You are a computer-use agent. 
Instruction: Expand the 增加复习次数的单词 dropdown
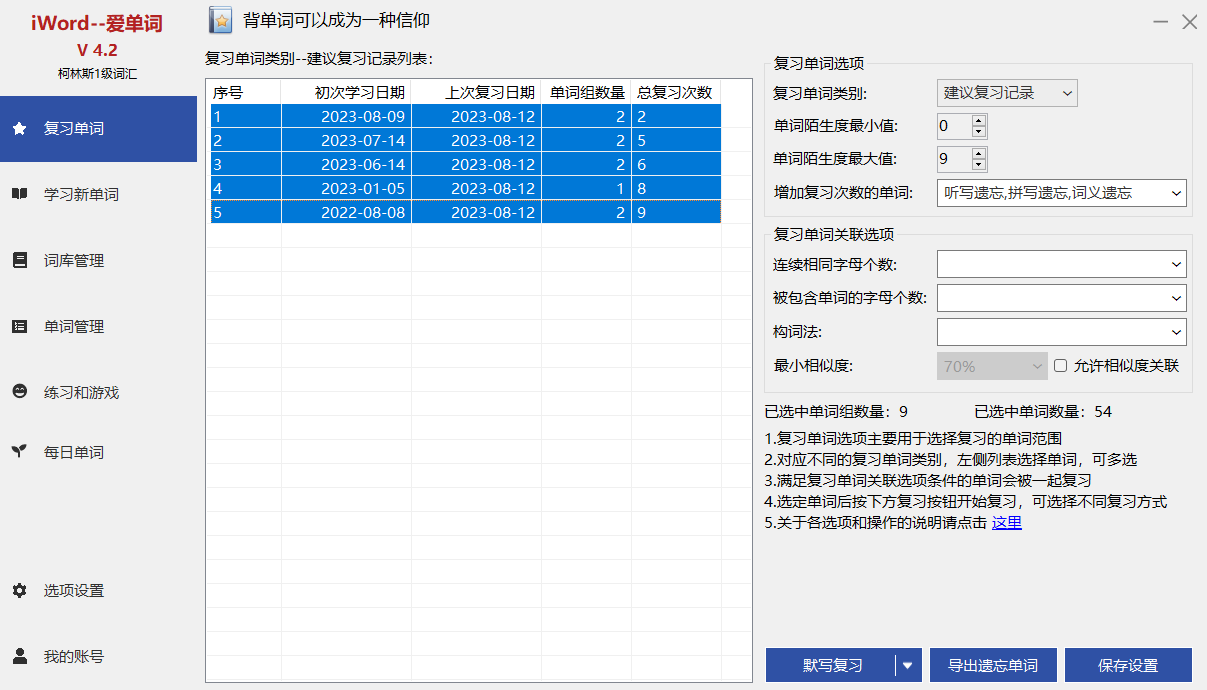coord(1061,193)
